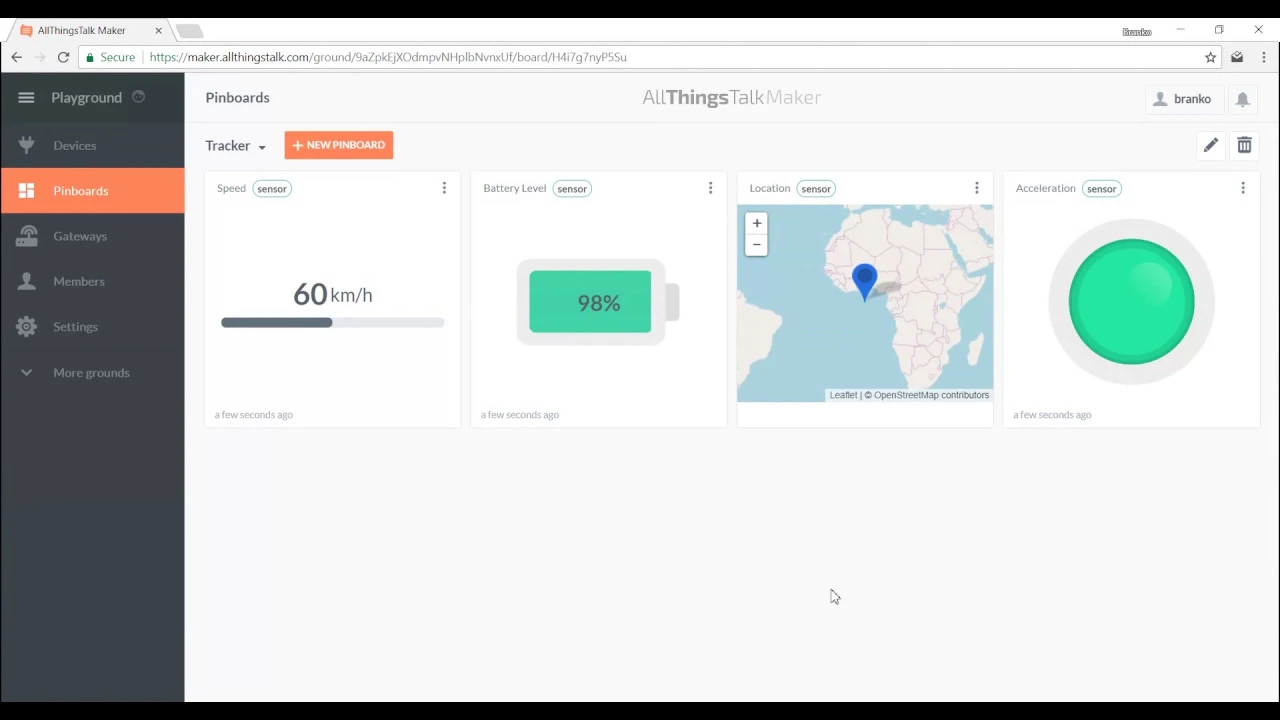
Task: Open the Tracker pinboard dropdown
Action: [236, 146]
